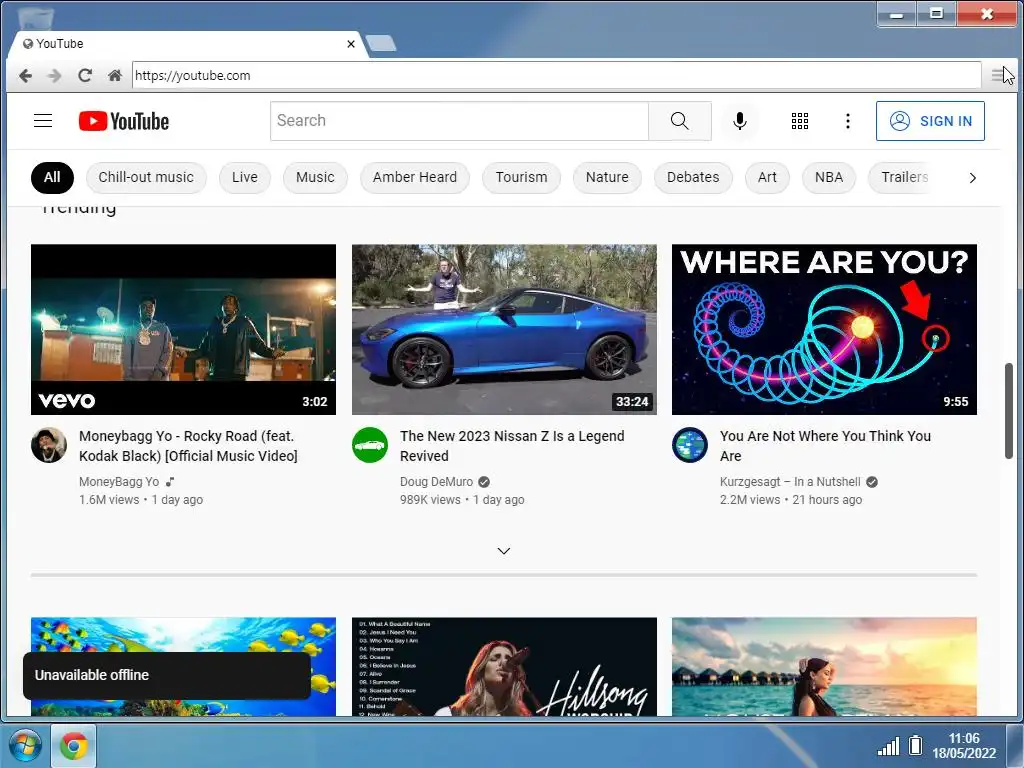Go back with browser back arrow
The width and height of the screenshot is (1024, 768).
[x=25, y=76]
